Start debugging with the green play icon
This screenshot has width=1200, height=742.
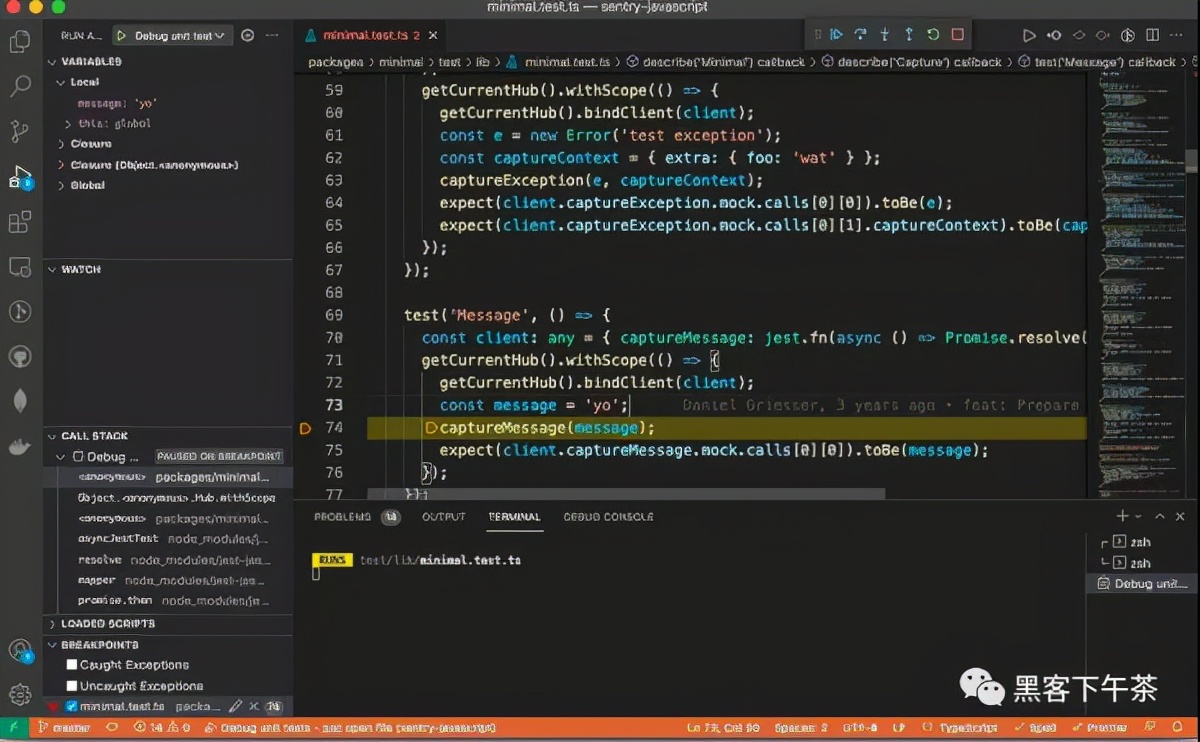pyautogui.click(x=121, y=36)
